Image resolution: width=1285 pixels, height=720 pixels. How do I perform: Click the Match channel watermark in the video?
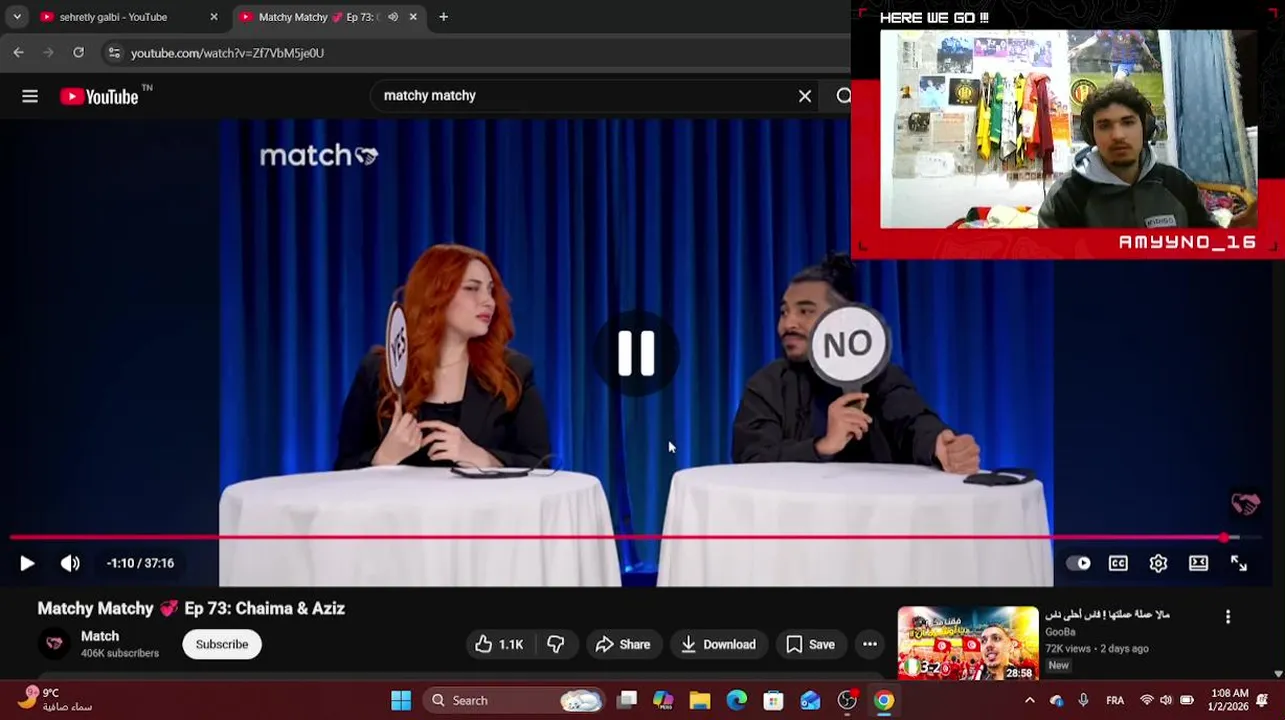click(x=1245, y=504)
